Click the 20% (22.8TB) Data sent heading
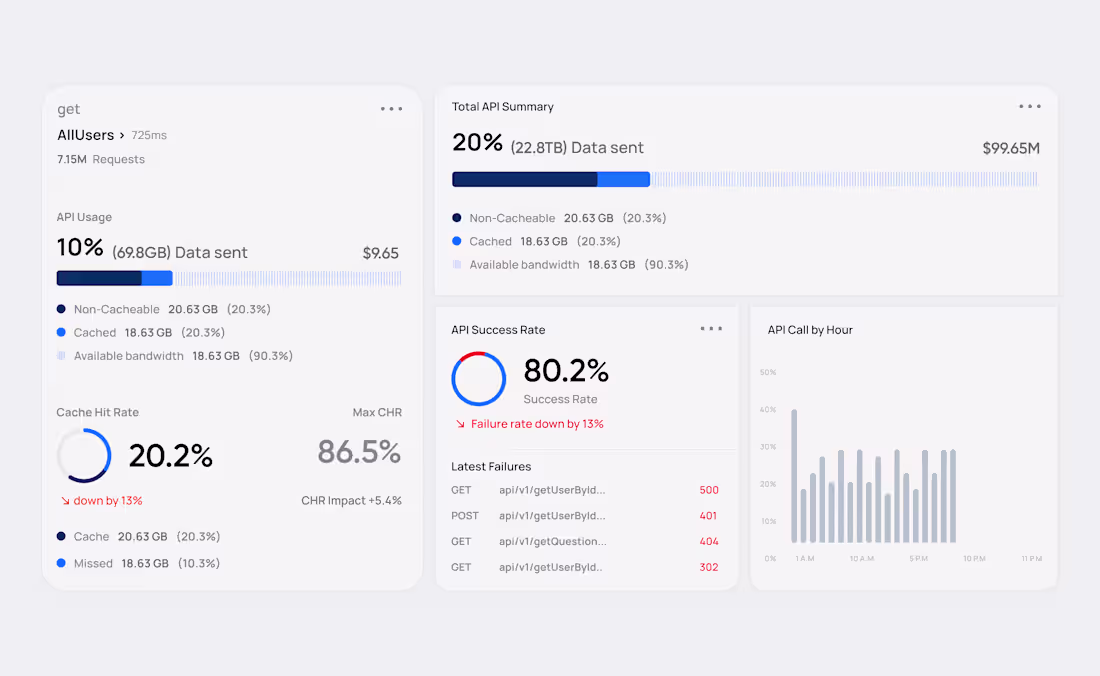Viewport: 1100px width, 676px height. click(x=548, y=144)
